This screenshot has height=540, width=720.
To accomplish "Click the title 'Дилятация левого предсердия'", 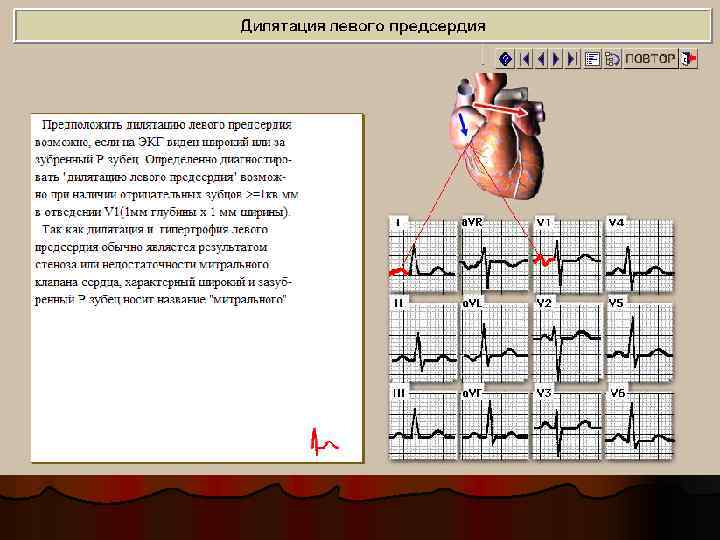I will [363, 25].
